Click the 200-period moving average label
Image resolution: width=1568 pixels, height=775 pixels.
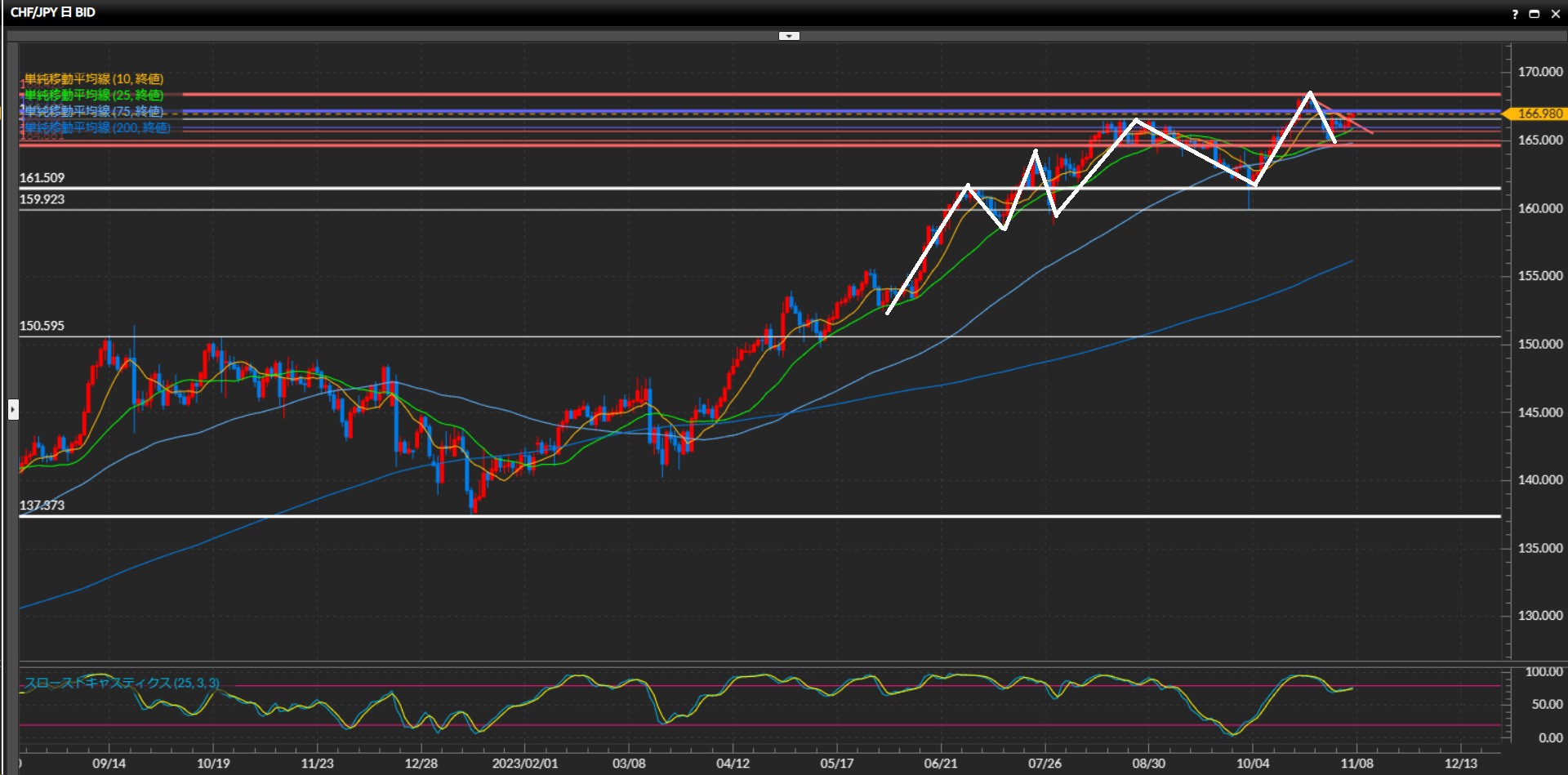[x=98, y=128]
